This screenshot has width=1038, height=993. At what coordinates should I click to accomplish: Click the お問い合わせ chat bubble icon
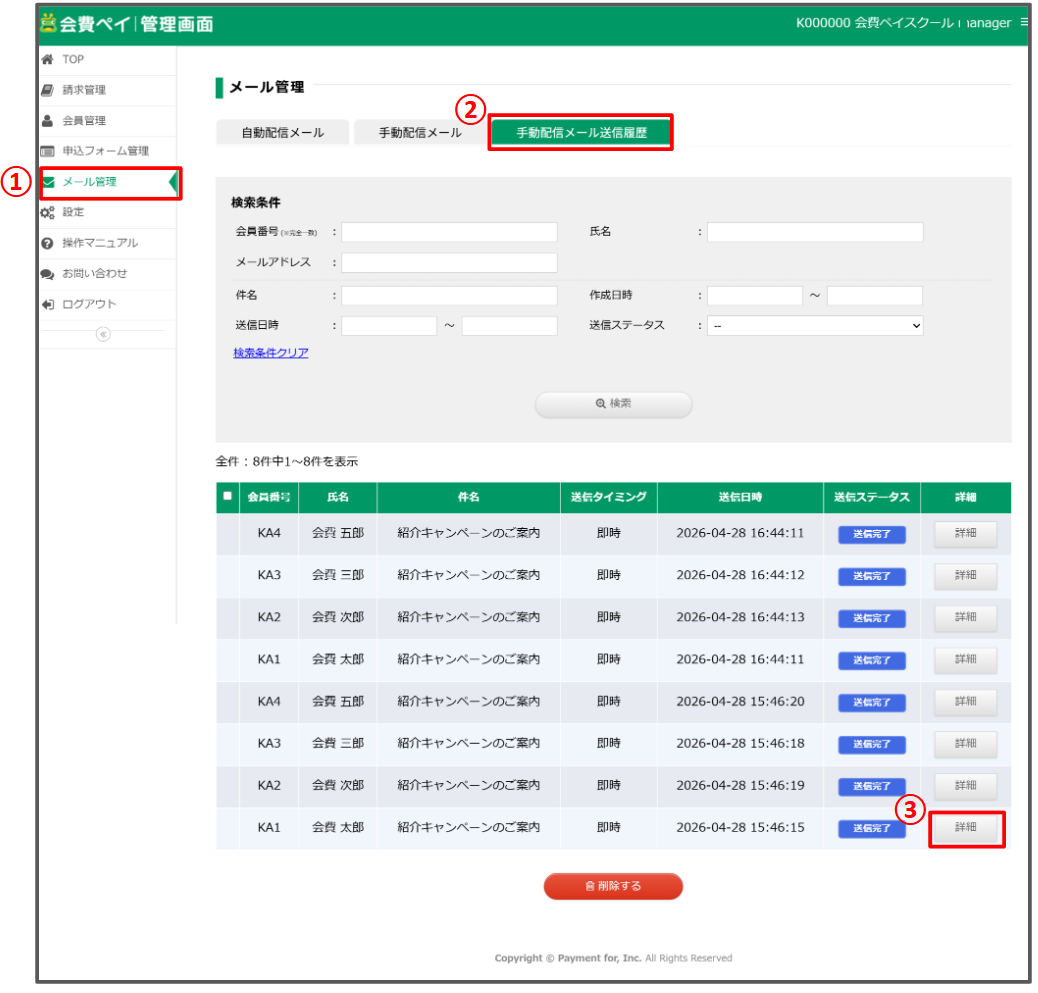47,275
